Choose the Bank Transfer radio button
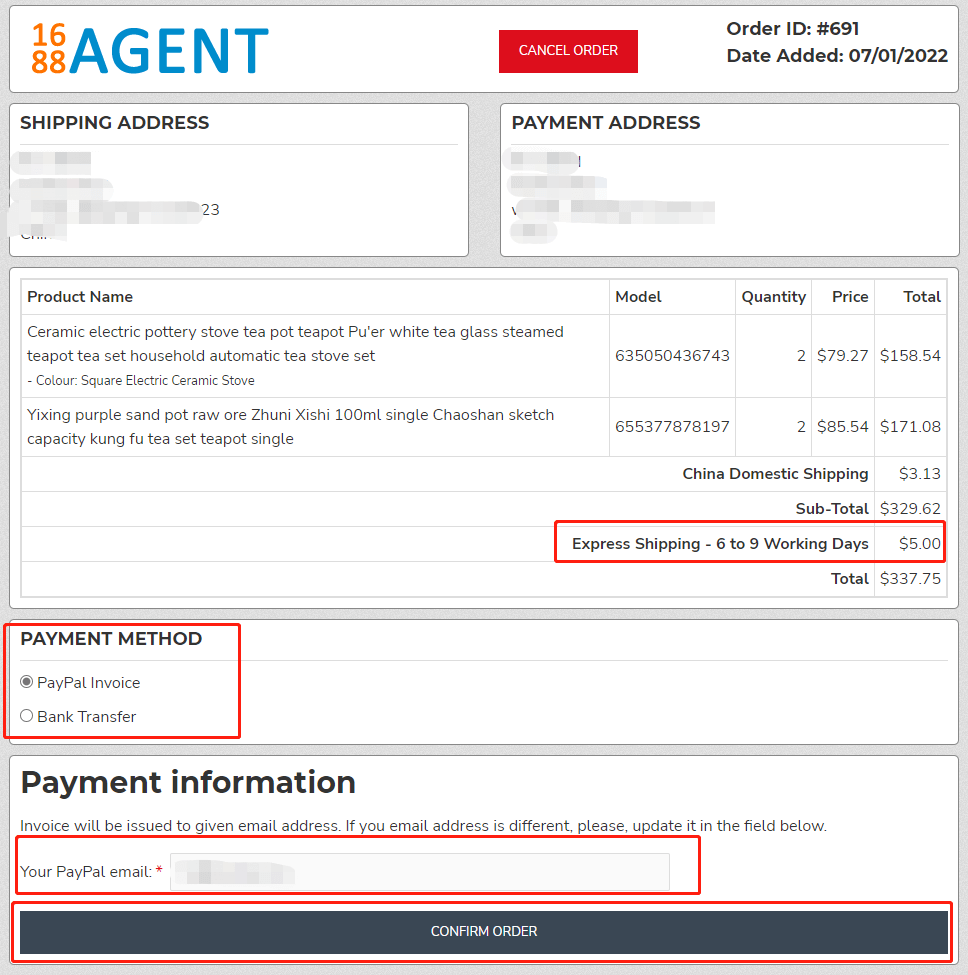This screenshot has width=968, height=975. 27,716
